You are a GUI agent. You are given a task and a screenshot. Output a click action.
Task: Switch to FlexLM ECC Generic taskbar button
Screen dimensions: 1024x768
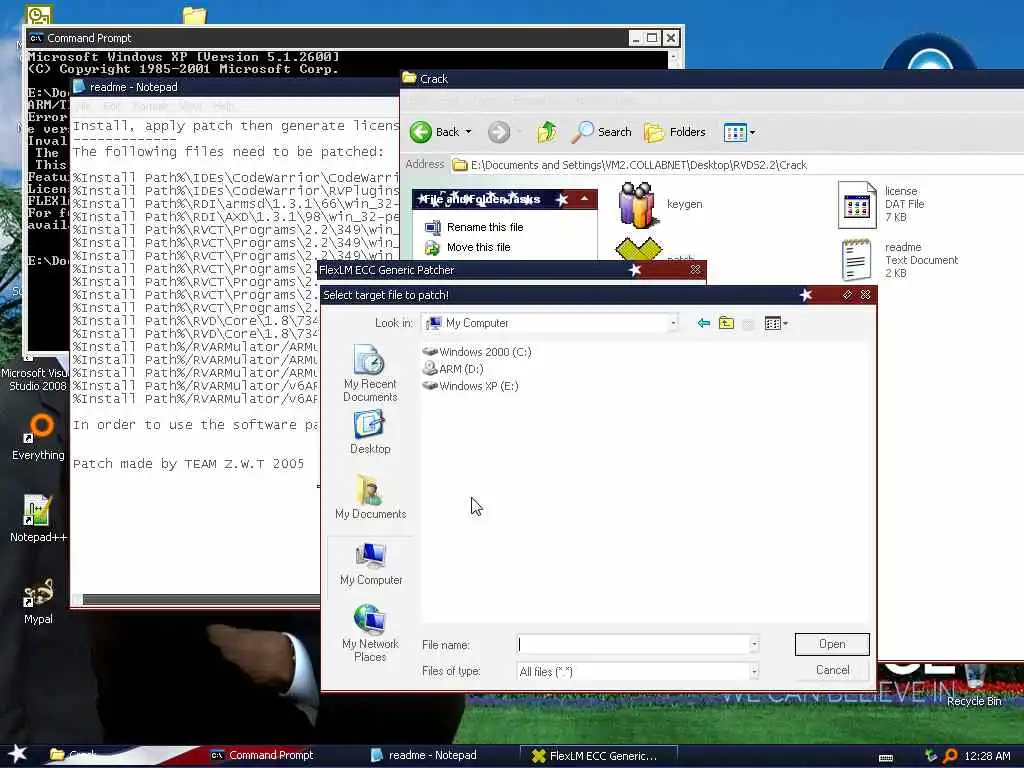(598, 756)
